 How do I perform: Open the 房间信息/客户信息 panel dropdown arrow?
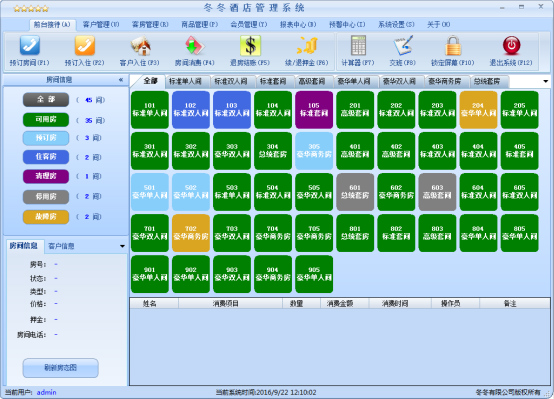click(122, 246)
